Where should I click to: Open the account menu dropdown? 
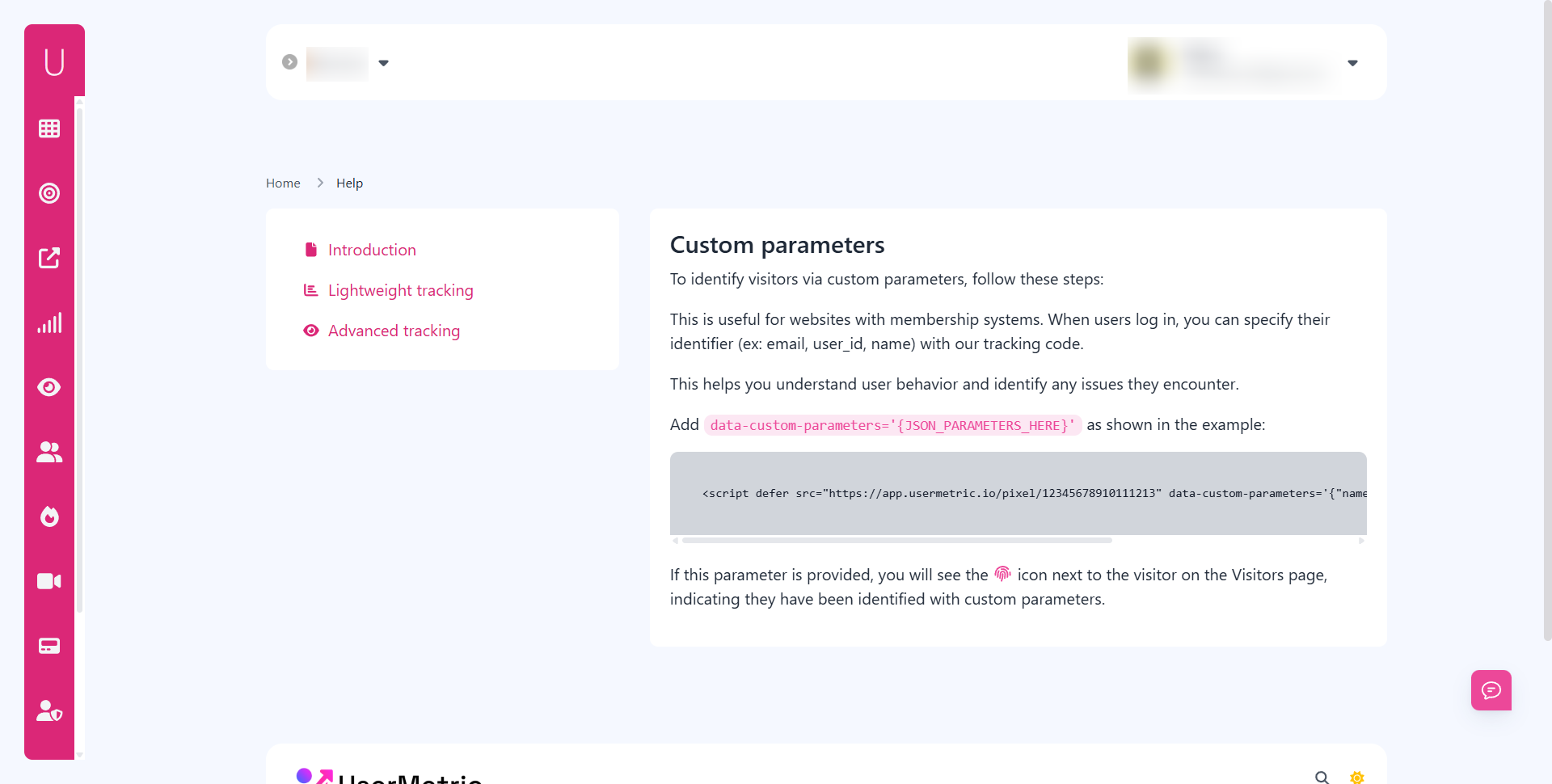(1352, 62)
